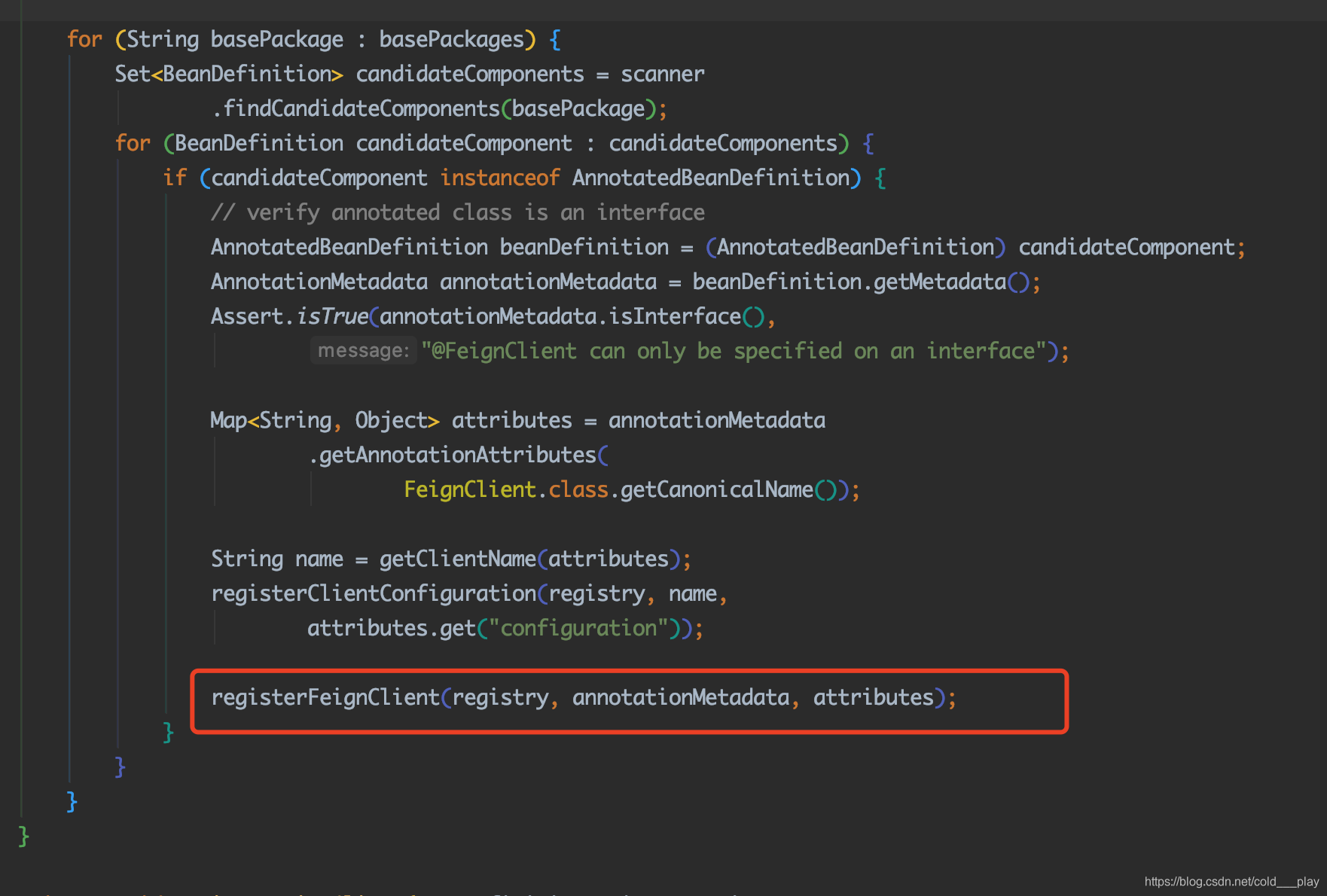The height and width of the screenshot is (896, 1327).
Task: Click the 'findCandidateComponents' method call
Action: (x=361, y=108)
